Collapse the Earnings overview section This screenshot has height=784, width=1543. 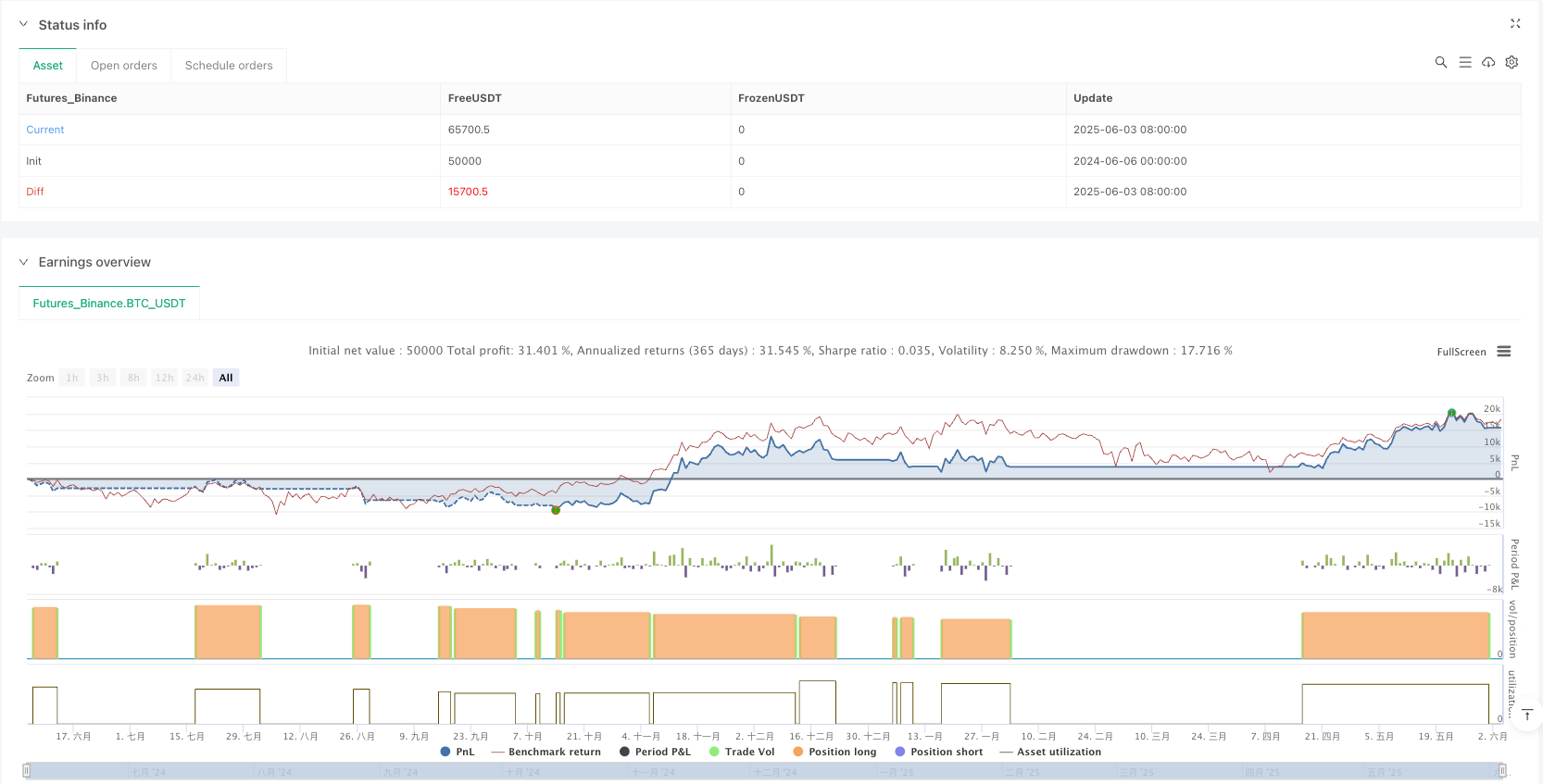click(24, 262)
